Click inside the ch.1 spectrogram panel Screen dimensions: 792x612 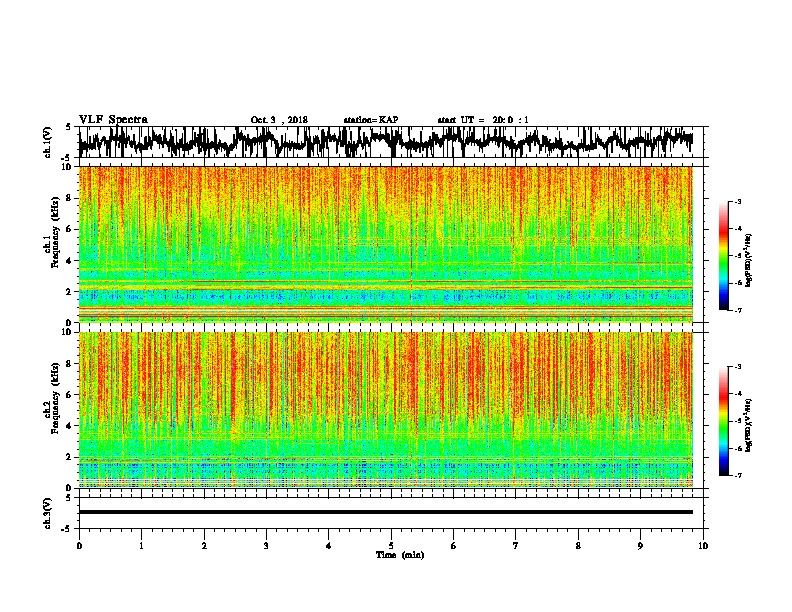[x=385, y=244]
